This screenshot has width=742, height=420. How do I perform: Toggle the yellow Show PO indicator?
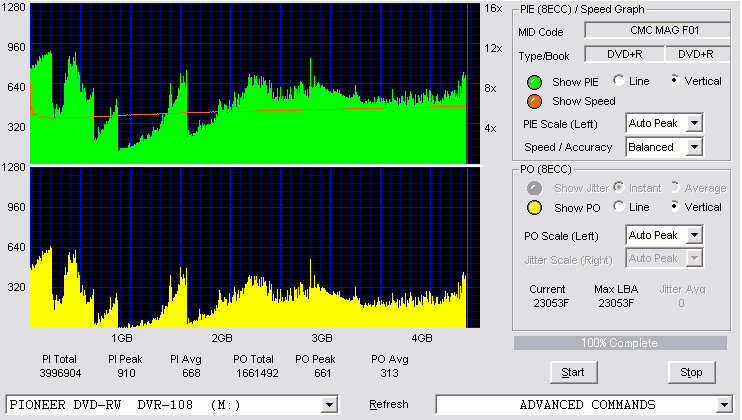pyautogui.click(x=534, y=208)
